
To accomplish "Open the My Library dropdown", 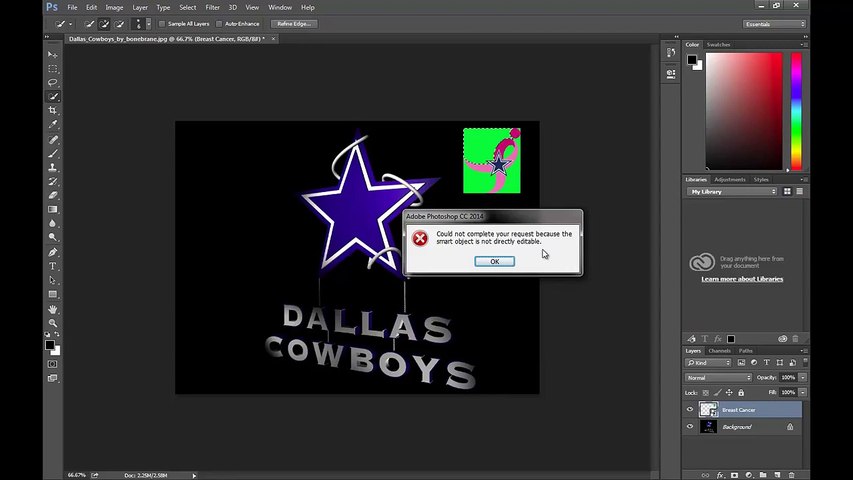I will [732, 192].
